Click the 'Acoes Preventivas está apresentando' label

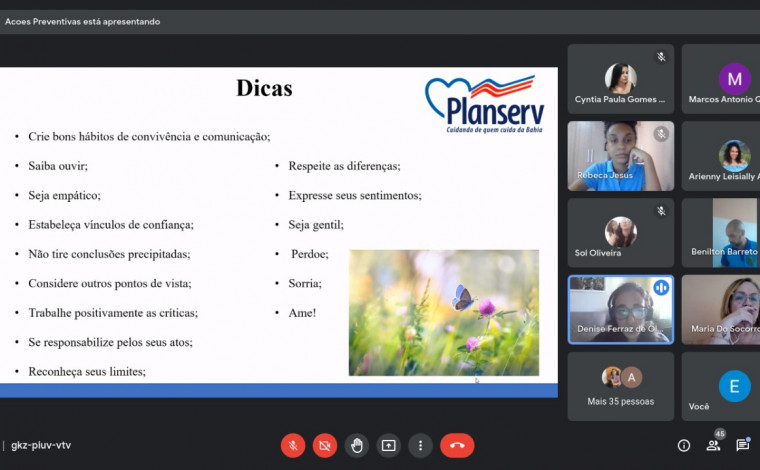[82, 21]
